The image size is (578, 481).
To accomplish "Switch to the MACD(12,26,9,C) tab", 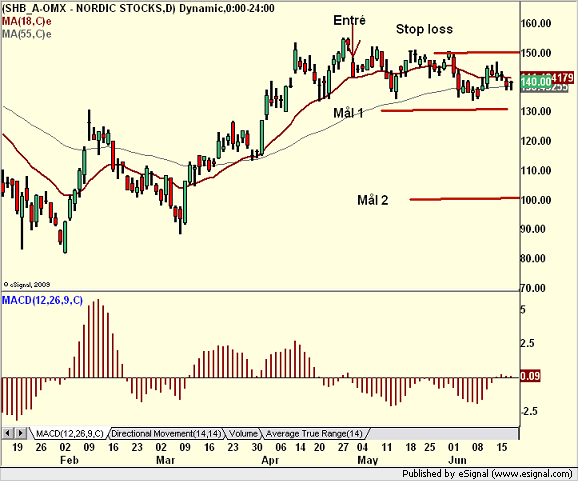I will [x=69, y=433].
